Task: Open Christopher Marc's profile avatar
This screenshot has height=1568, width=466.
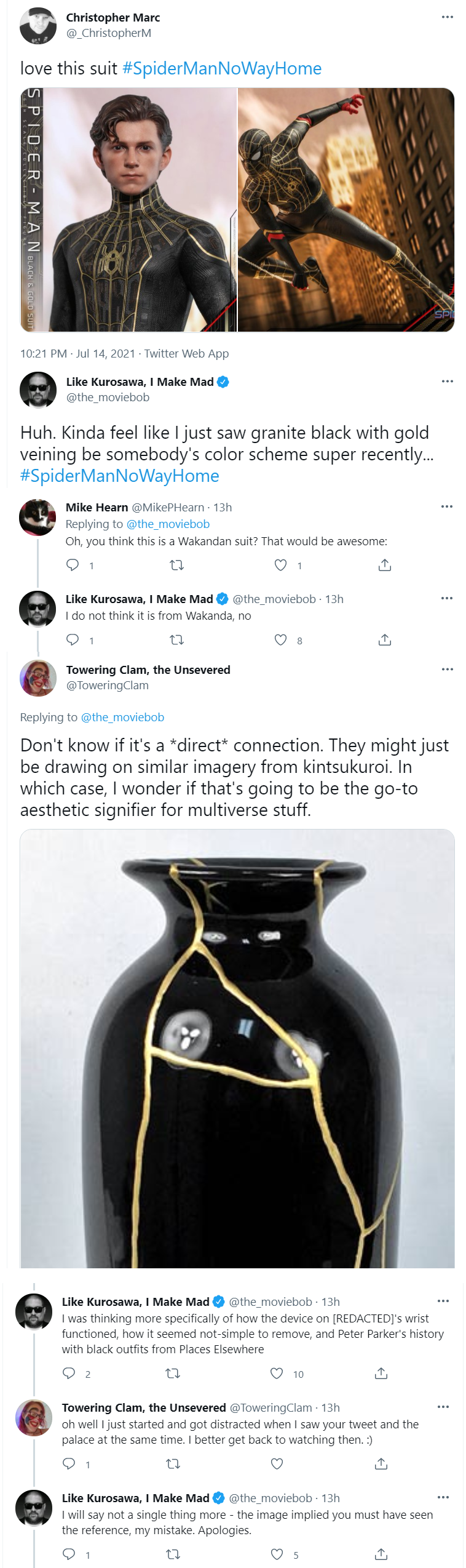Action: click(38, 25)
